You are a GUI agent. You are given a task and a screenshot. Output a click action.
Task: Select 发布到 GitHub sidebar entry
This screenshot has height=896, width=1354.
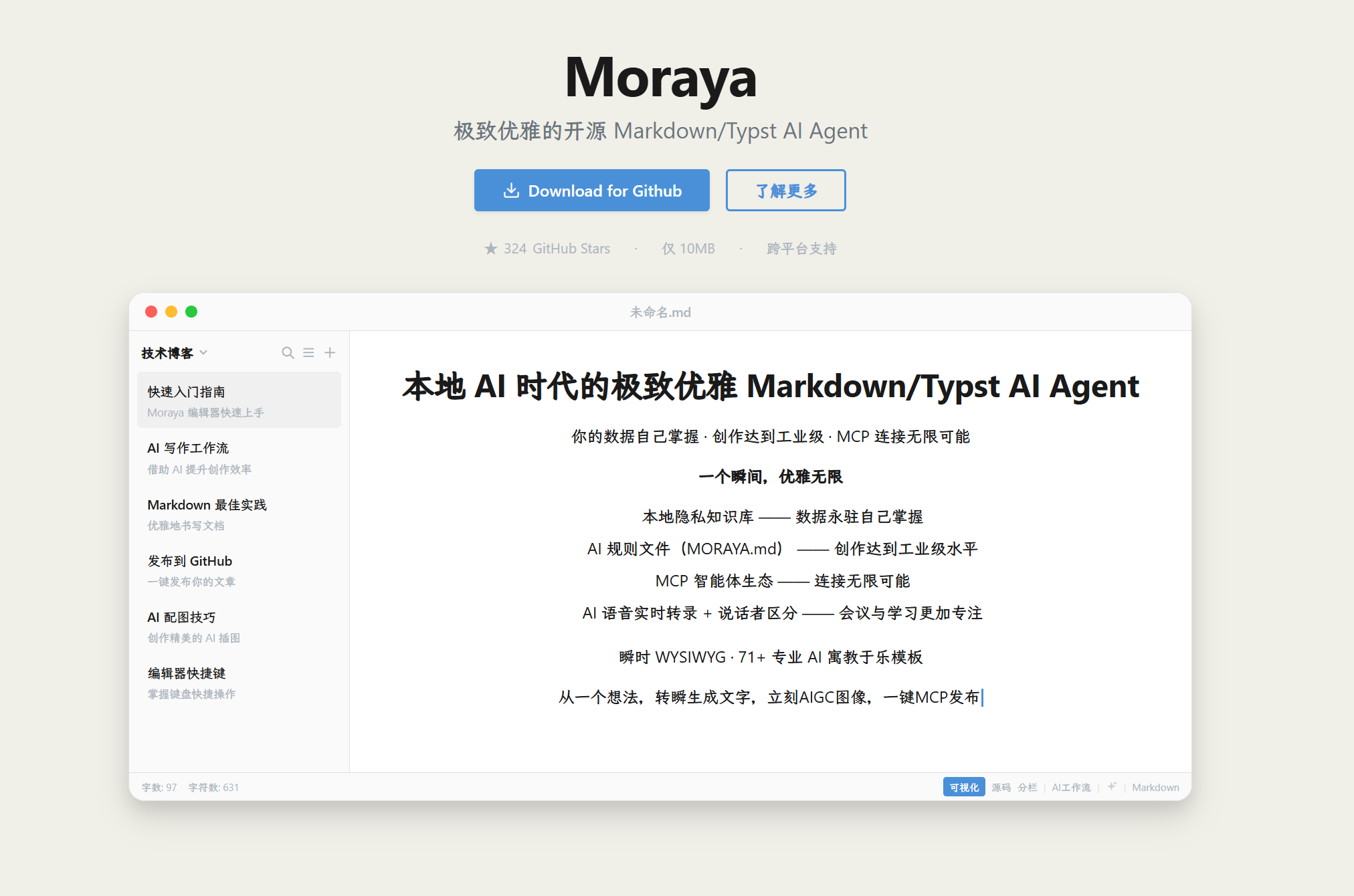pos(239,570)
